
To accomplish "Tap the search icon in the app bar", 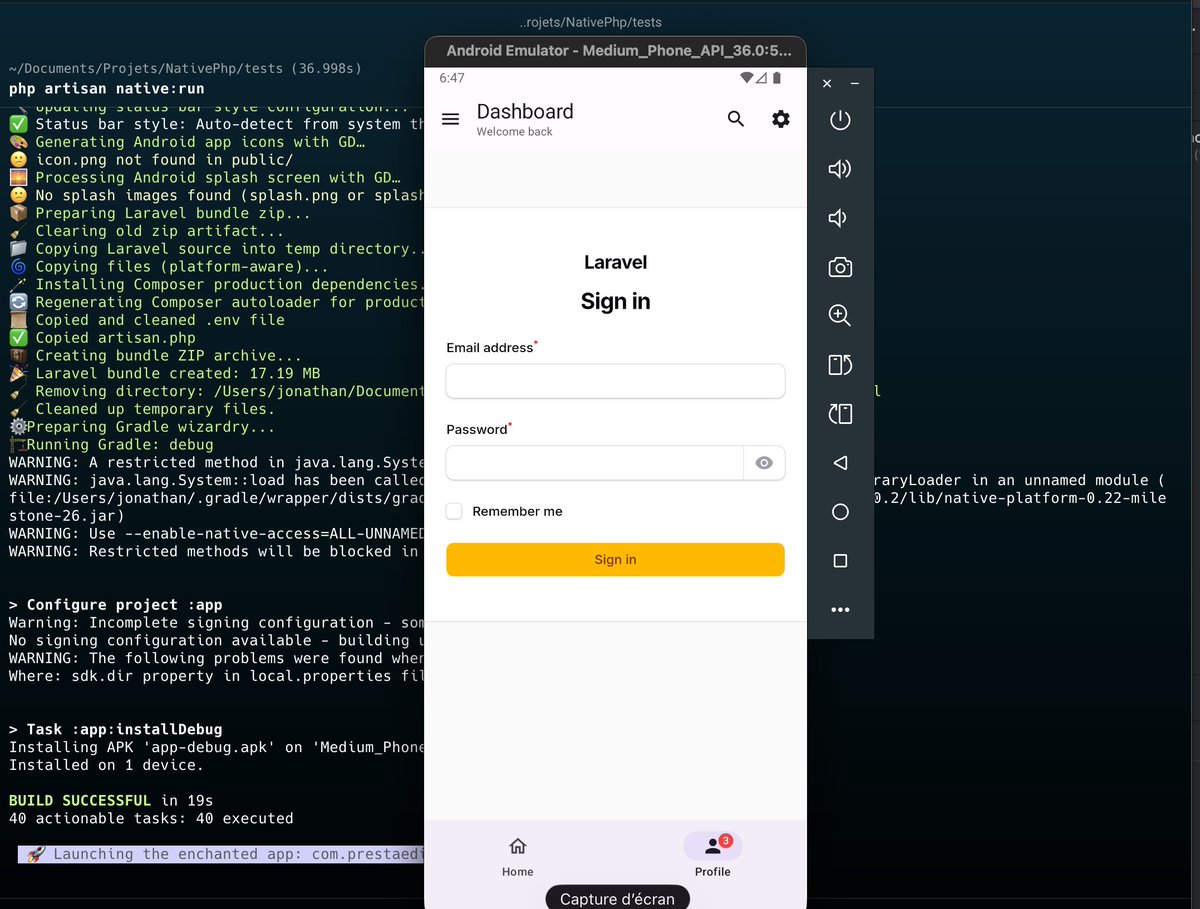I will [736, 119].
